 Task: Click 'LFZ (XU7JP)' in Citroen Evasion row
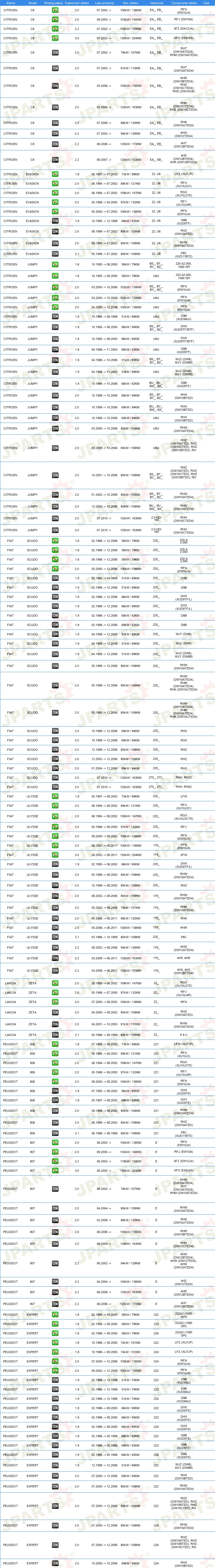(184, 174)
